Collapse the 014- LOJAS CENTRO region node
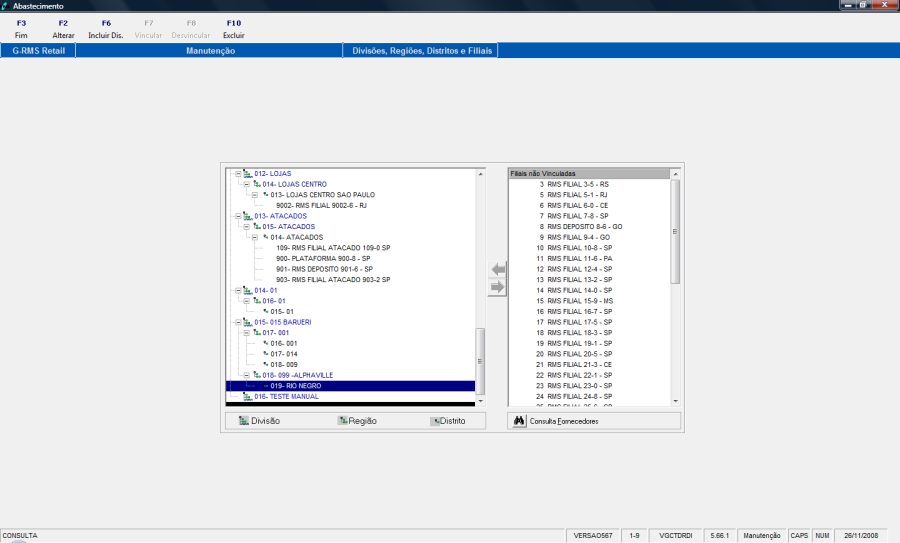 tap(247, 184)
